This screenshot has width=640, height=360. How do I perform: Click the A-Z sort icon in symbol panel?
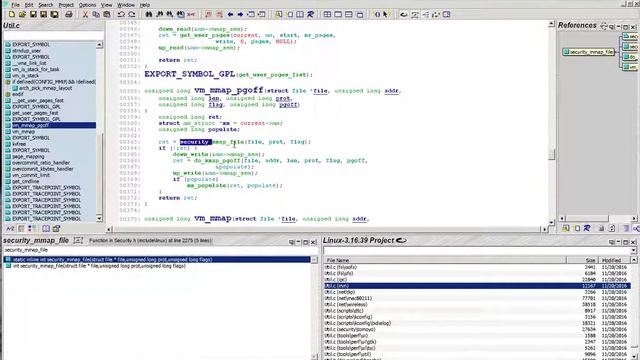[x=11, y=229]
